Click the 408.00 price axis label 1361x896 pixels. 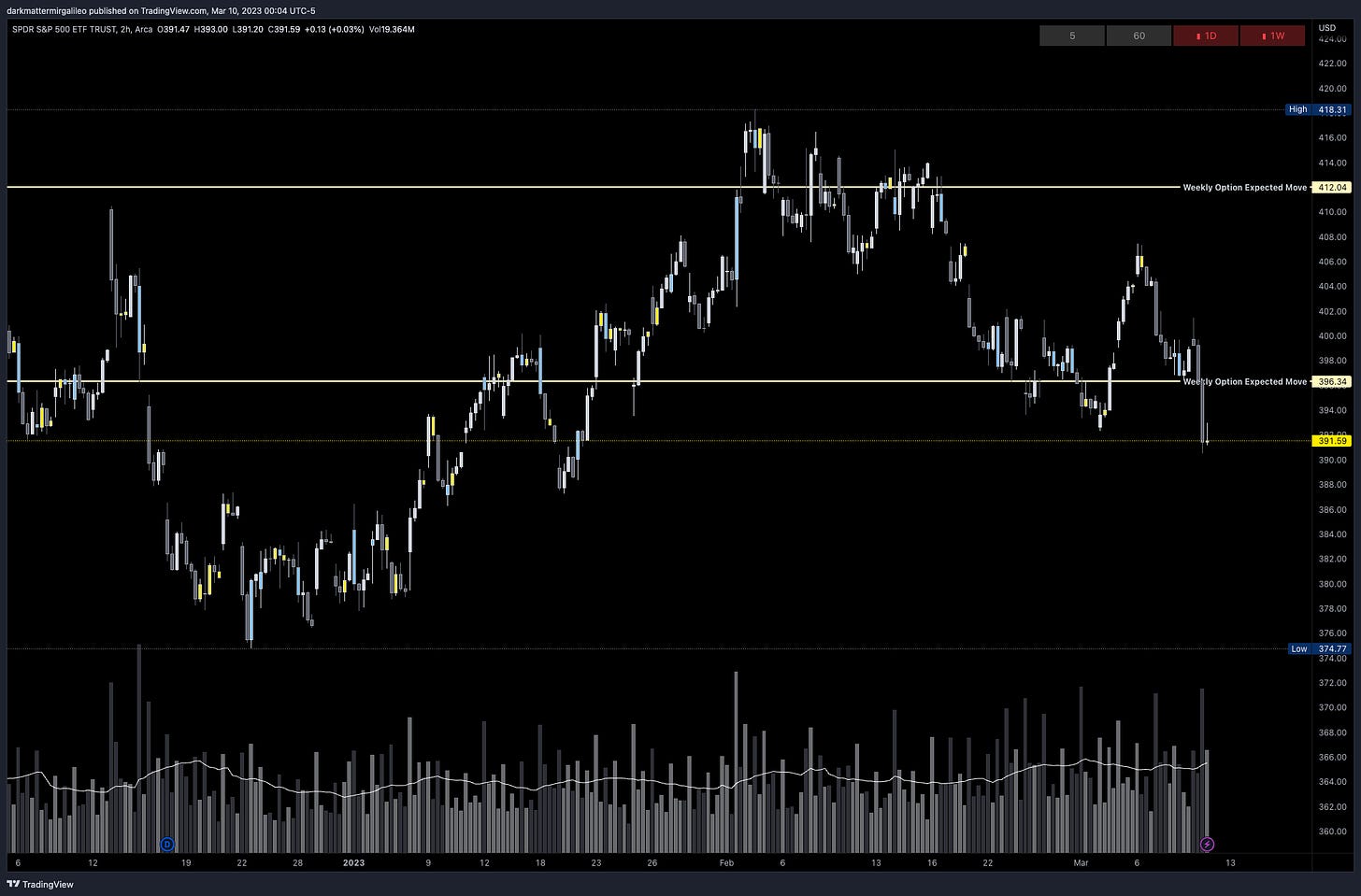click(x=1332, y=237)
